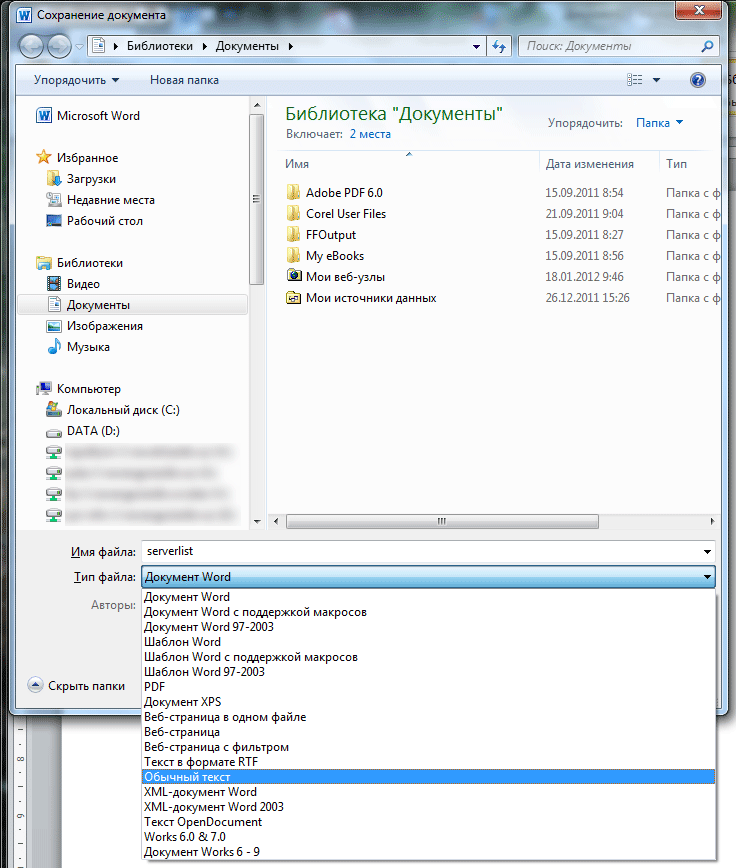The width and height of the screenshot is (736, 868).
Task: Choose Веб-страница с фильтром file type
Action: tap(428, 747)
